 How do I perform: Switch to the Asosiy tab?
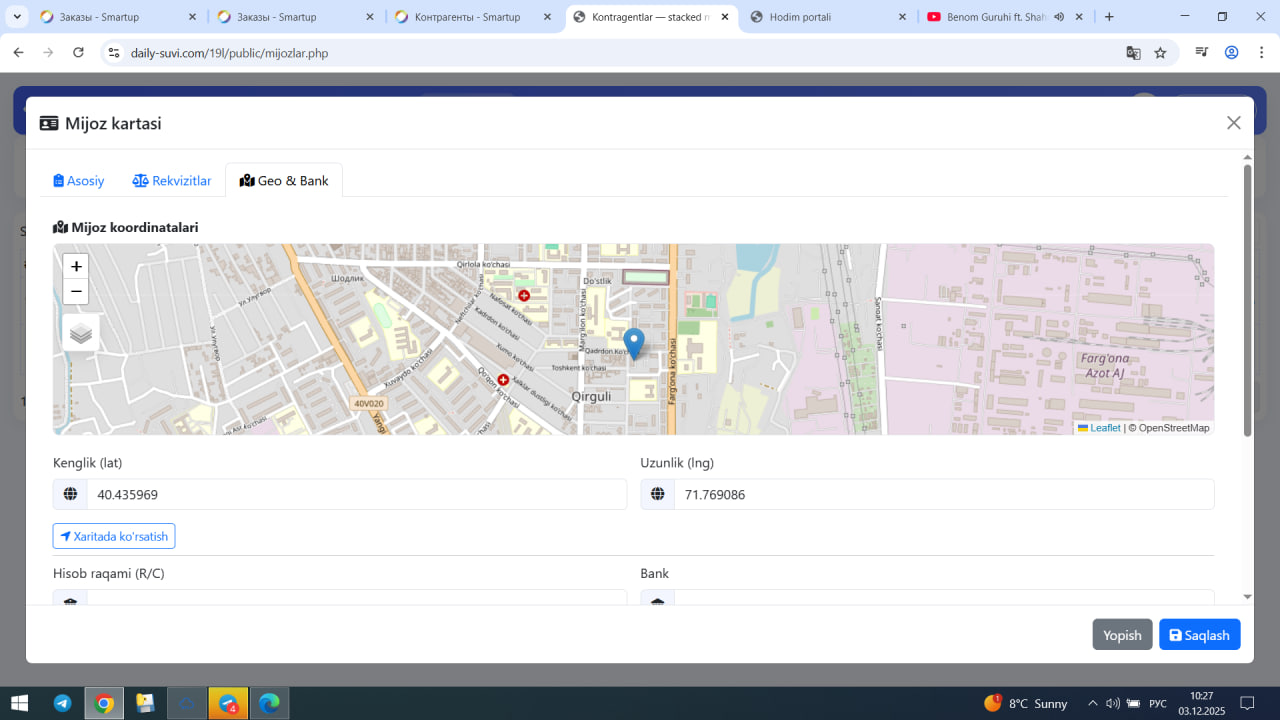click(79, 181)
